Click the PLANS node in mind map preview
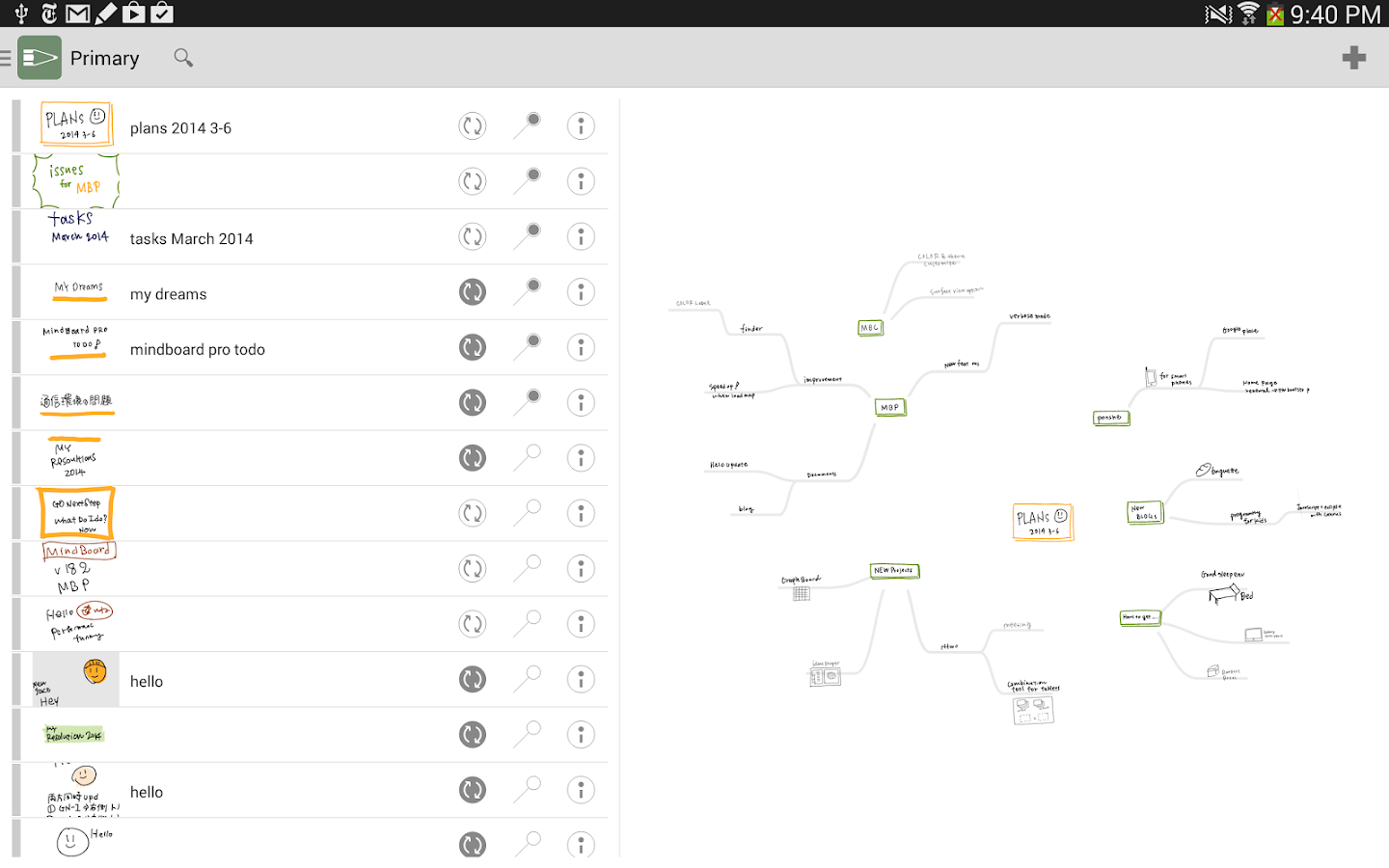The image size is (1389, 868). click(1042, 522)
